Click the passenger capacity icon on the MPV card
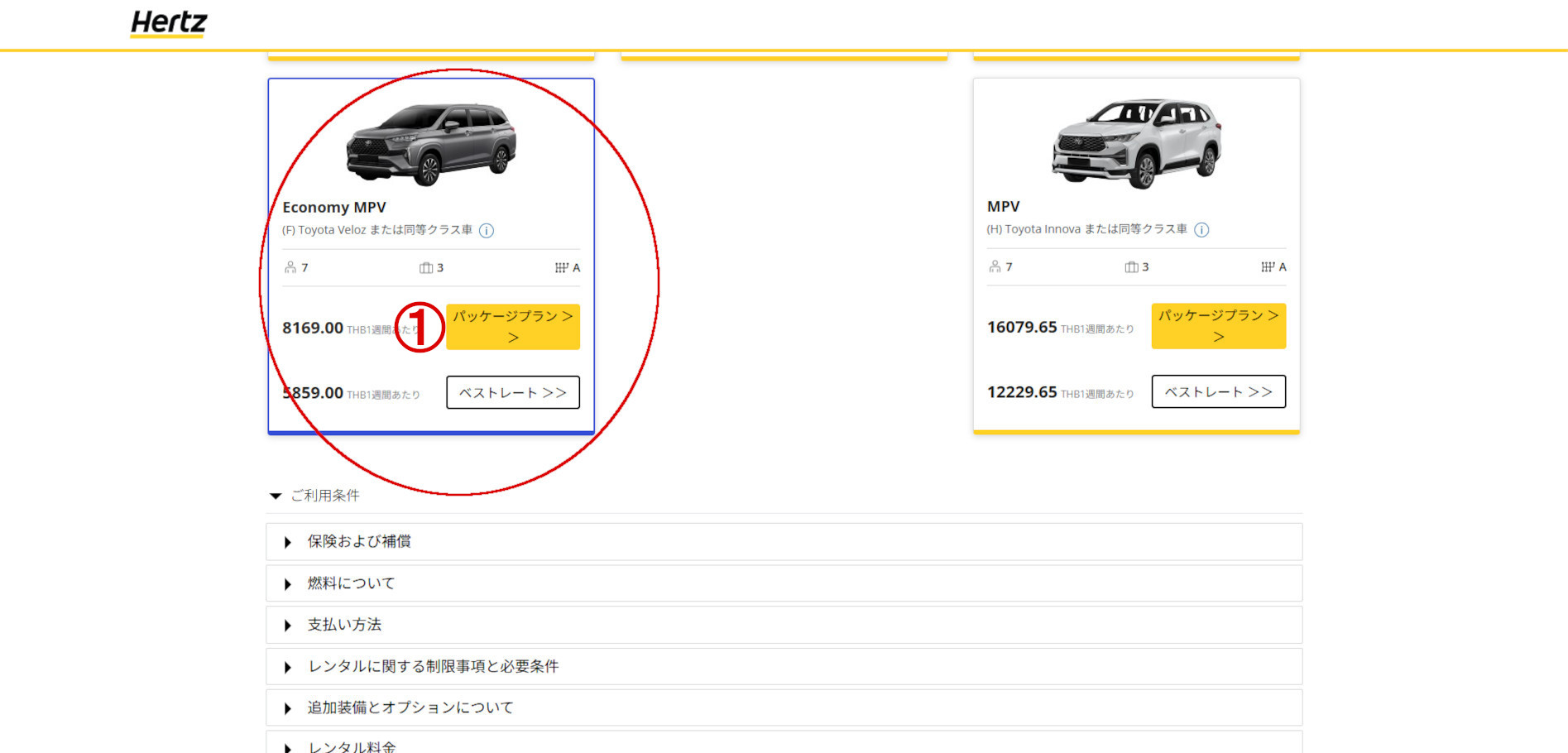The height and width of the screenshot is (753, 1568). tap(995, 266)
